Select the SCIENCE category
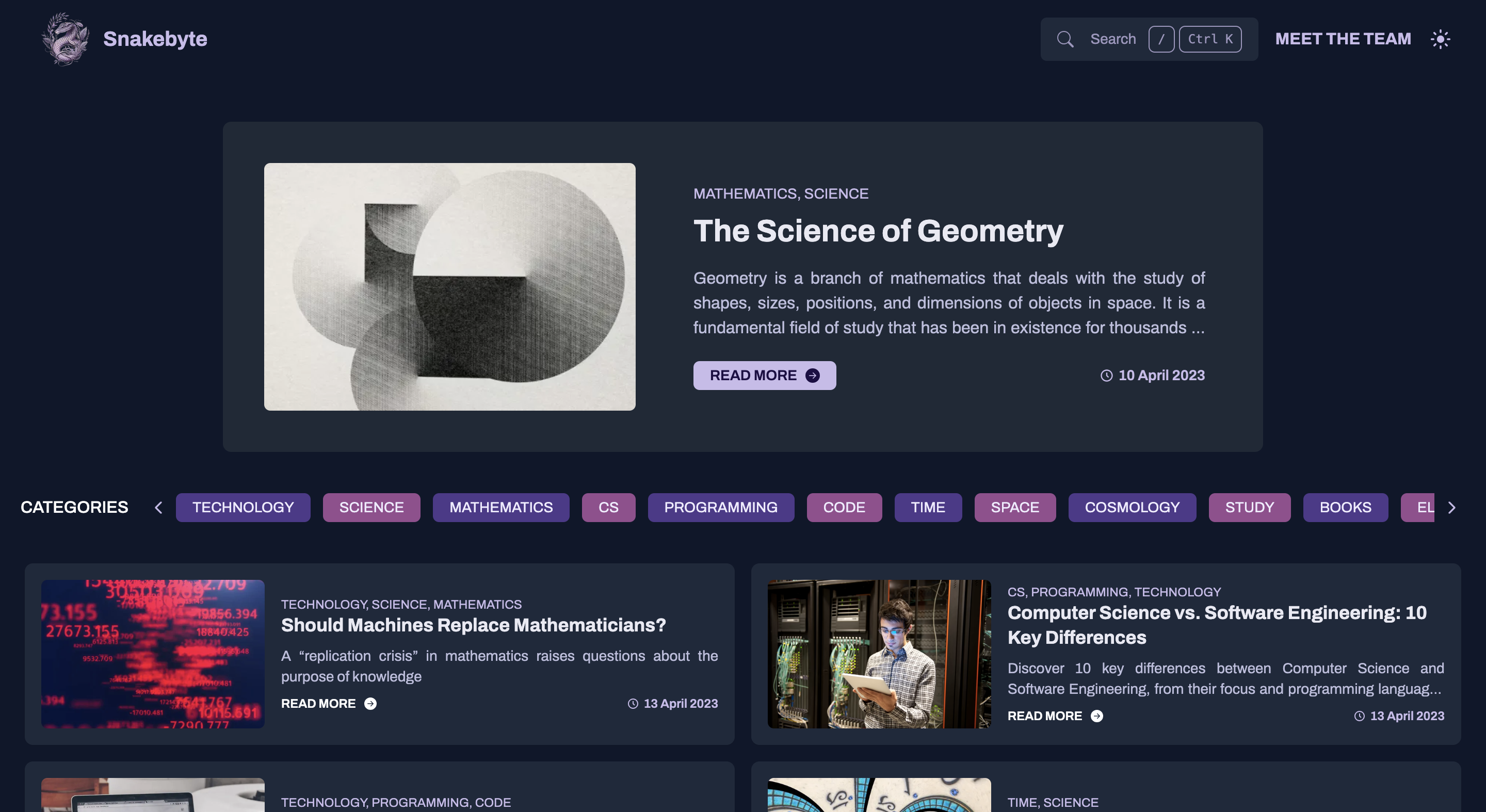1486x812 pixels. pos(372,508)
